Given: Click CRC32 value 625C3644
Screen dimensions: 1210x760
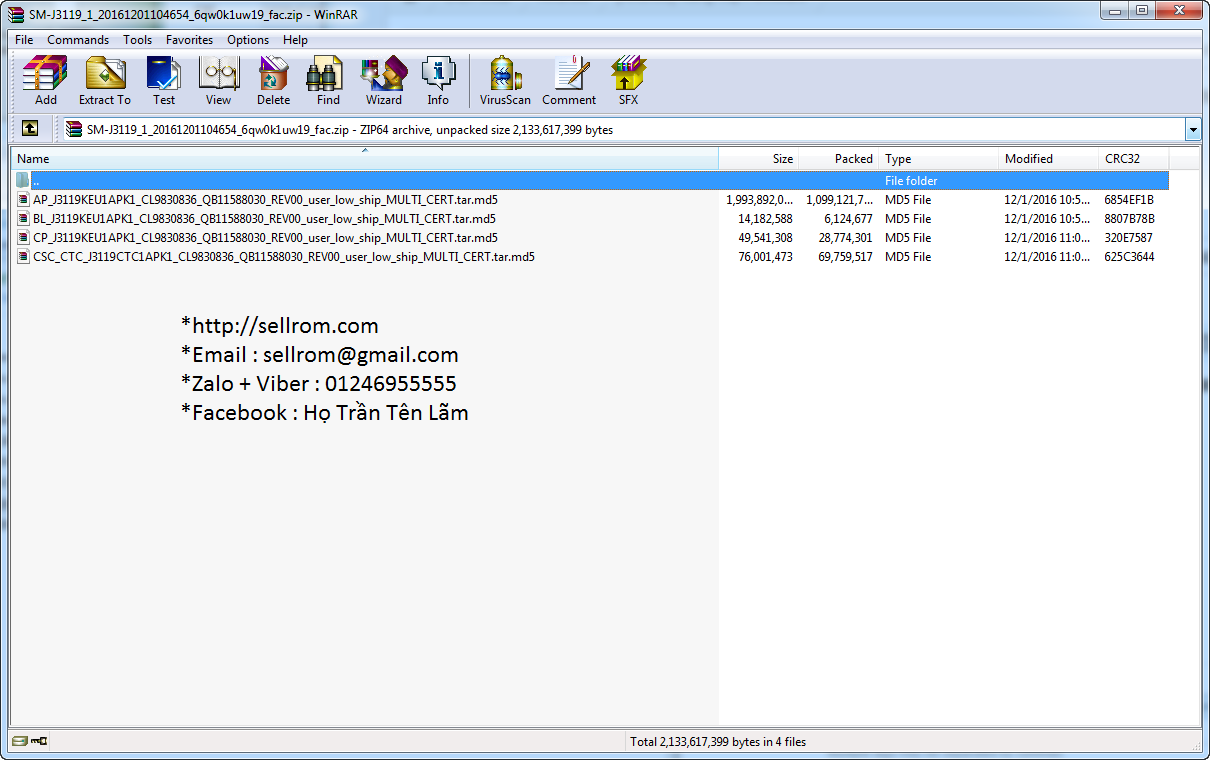Looking at the screenshot, I should tap(1129, 257).
